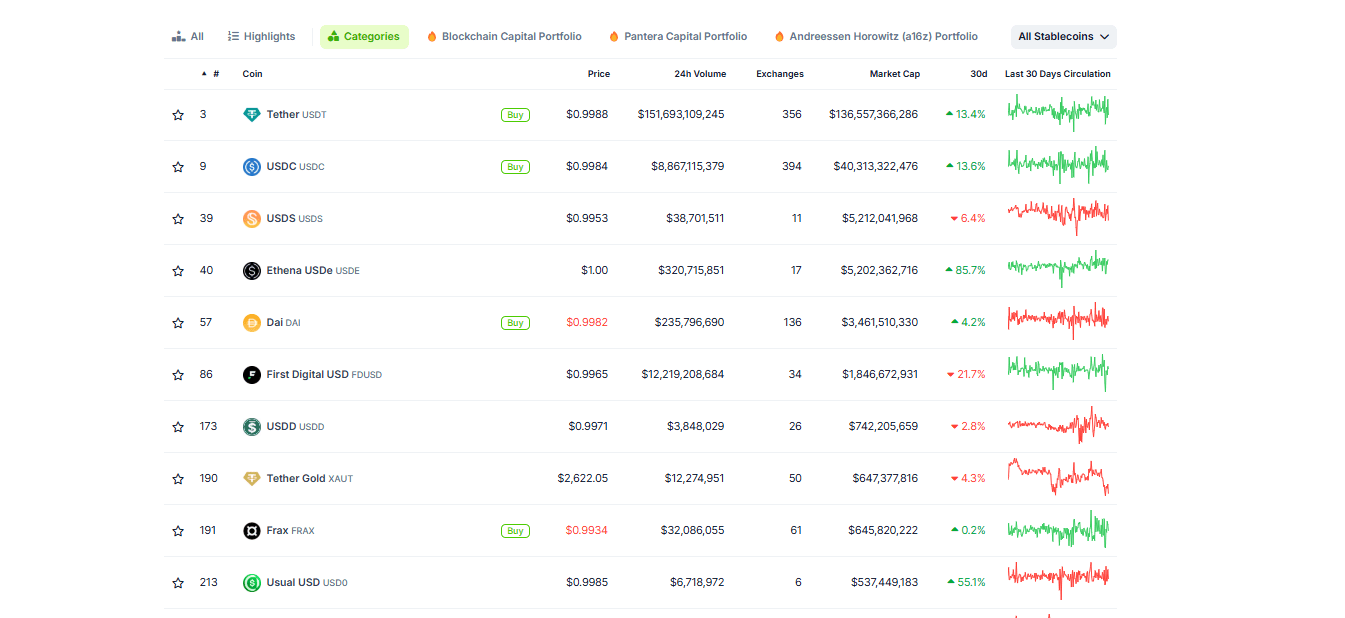Screen dimensions: 1345x618
Task: Favorite Tether with its star icon
Action: [178, 115]
